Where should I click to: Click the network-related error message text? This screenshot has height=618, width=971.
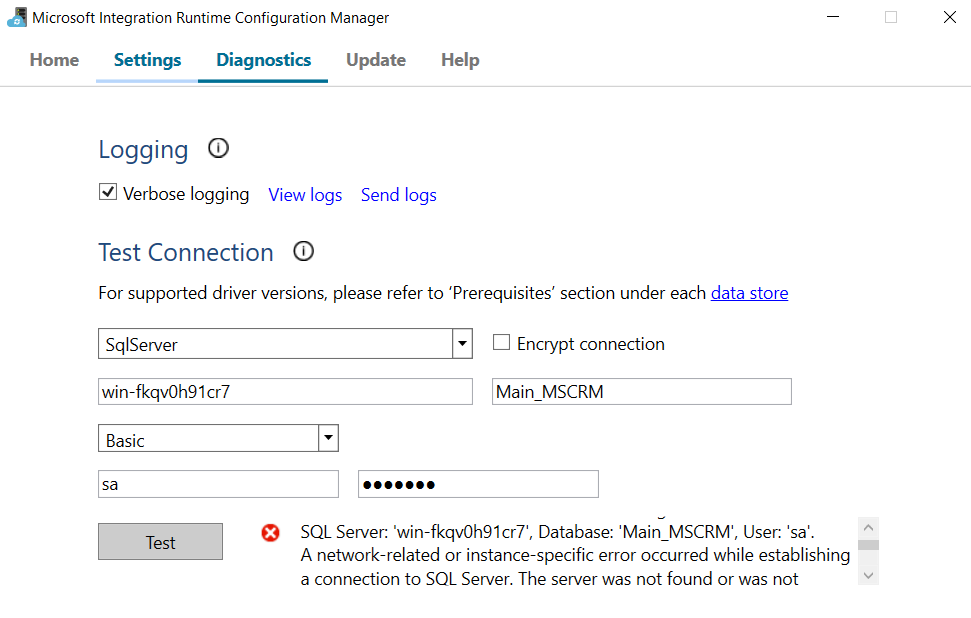click(575, 555)
